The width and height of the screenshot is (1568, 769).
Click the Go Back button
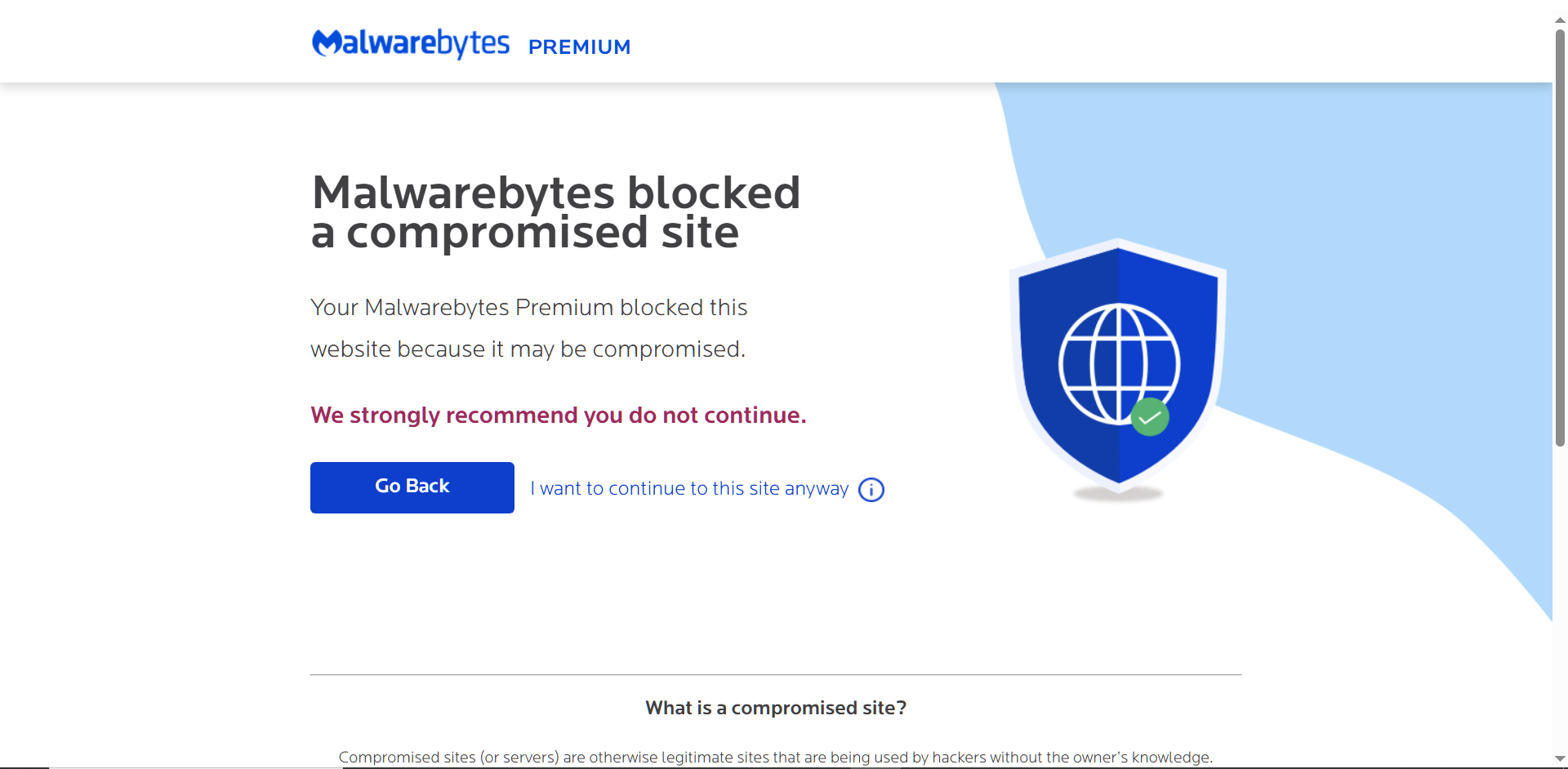[x=412, y=487]
